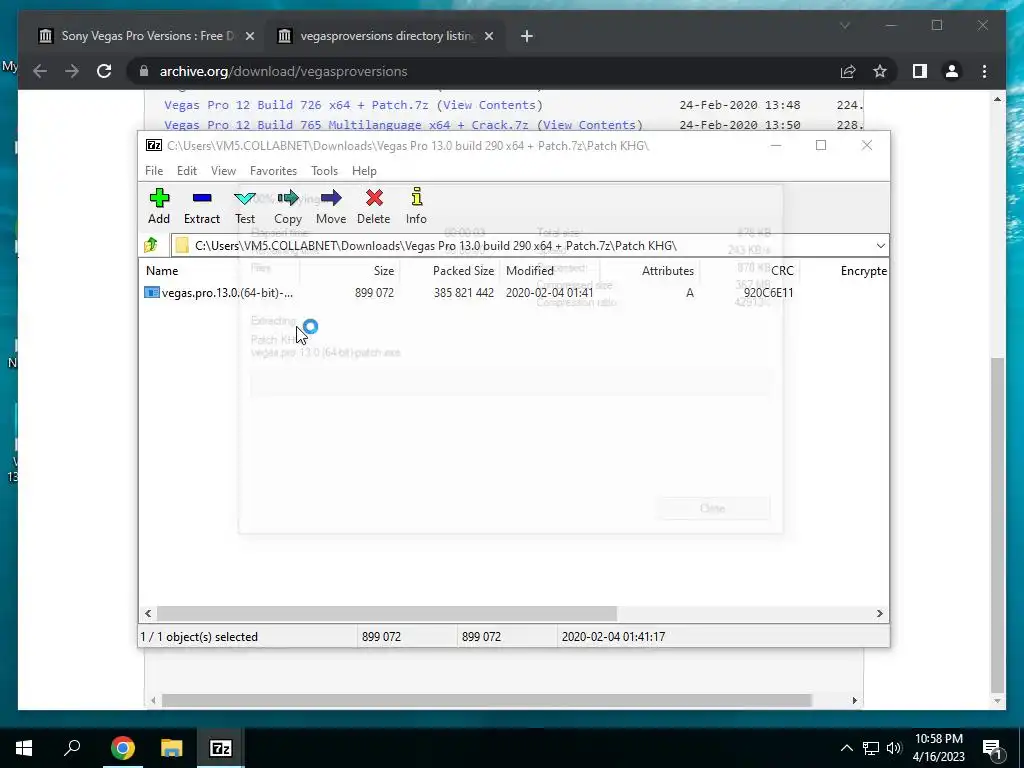The height and width of the screenshot is (768, 1024).
Task: Open File Explorer from the taskbar
Action: [171, 748]
